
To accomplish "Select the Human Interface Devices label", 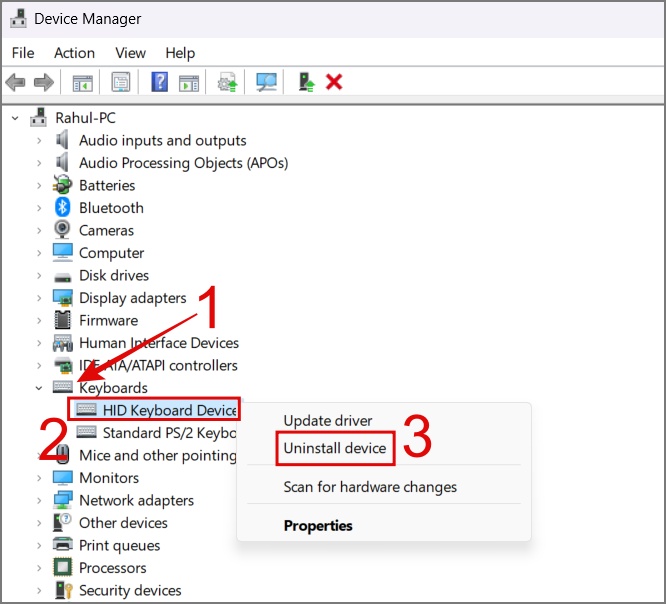I will [x=159, y=343].
